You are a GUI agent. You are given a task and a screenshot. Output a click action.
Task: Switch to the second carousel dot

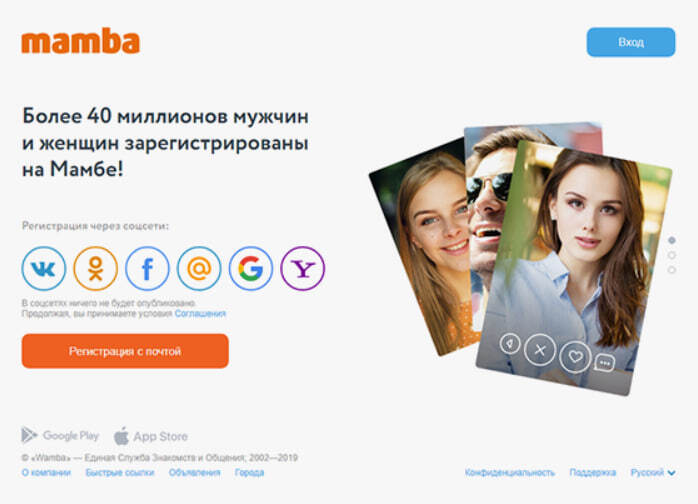pyautogui.click(x=672, y=255)
